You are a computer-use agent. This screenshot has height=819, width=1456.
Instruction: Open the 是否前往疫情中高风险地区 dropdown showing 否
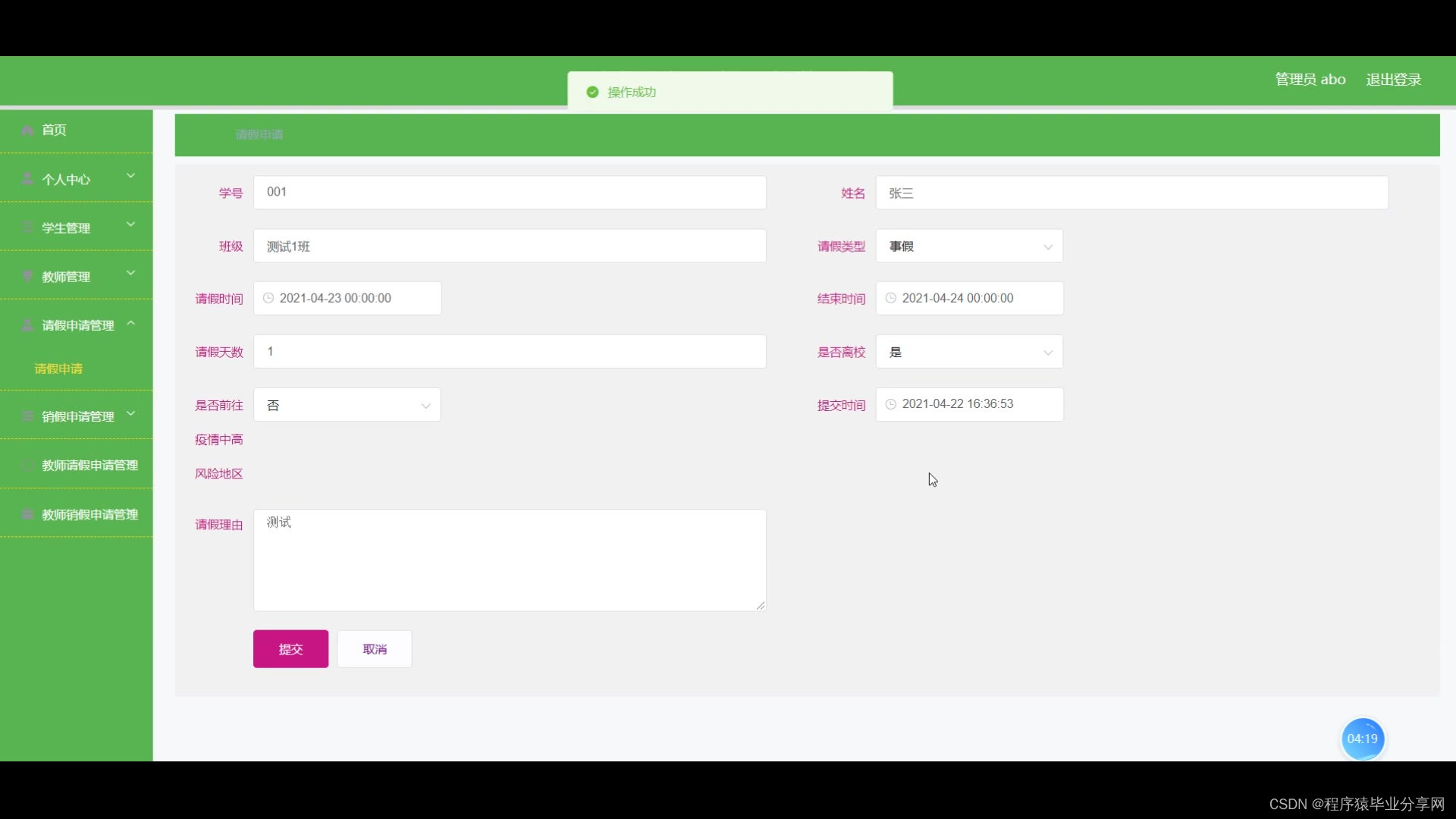point(347,405)
